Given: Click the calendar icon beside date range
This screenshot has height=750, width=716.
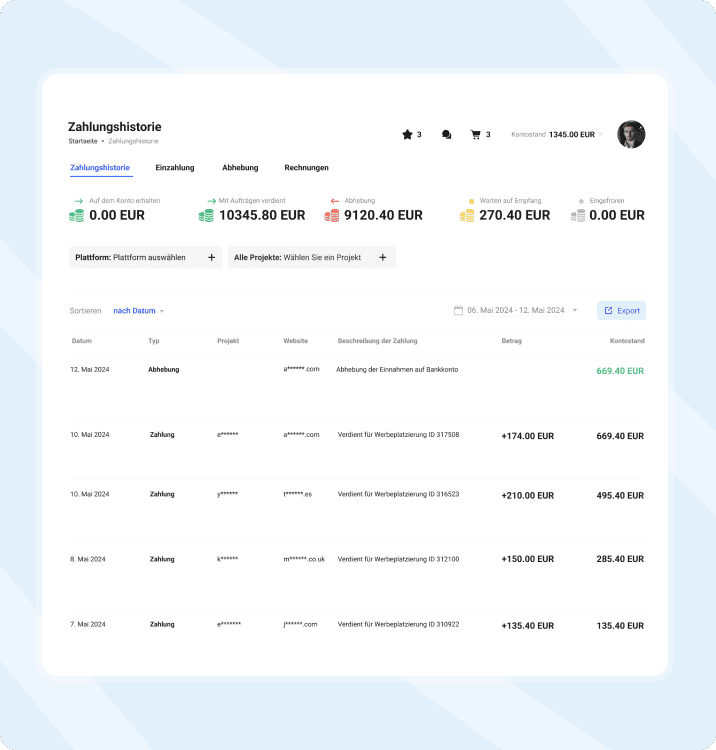Looking at the screenshot, I should [458, 310].
